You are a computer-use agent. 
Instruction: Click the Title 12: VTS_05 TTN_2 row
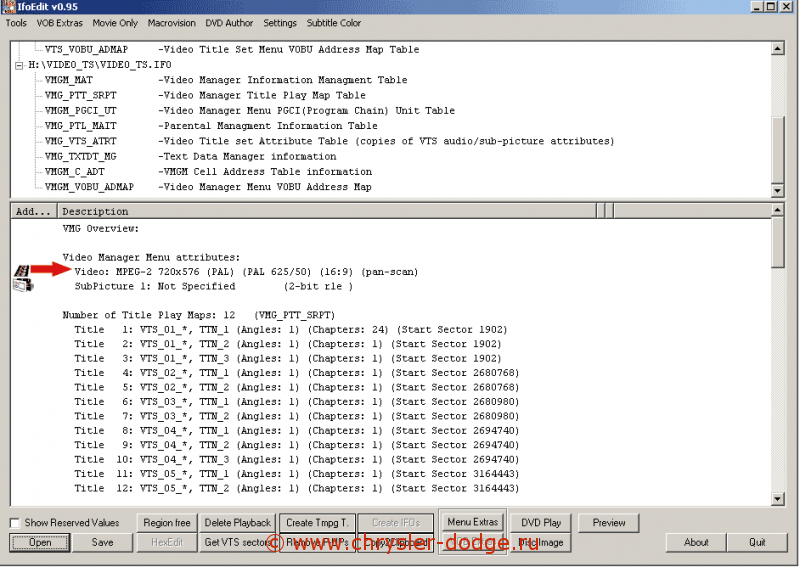click(x=297, y=488)
